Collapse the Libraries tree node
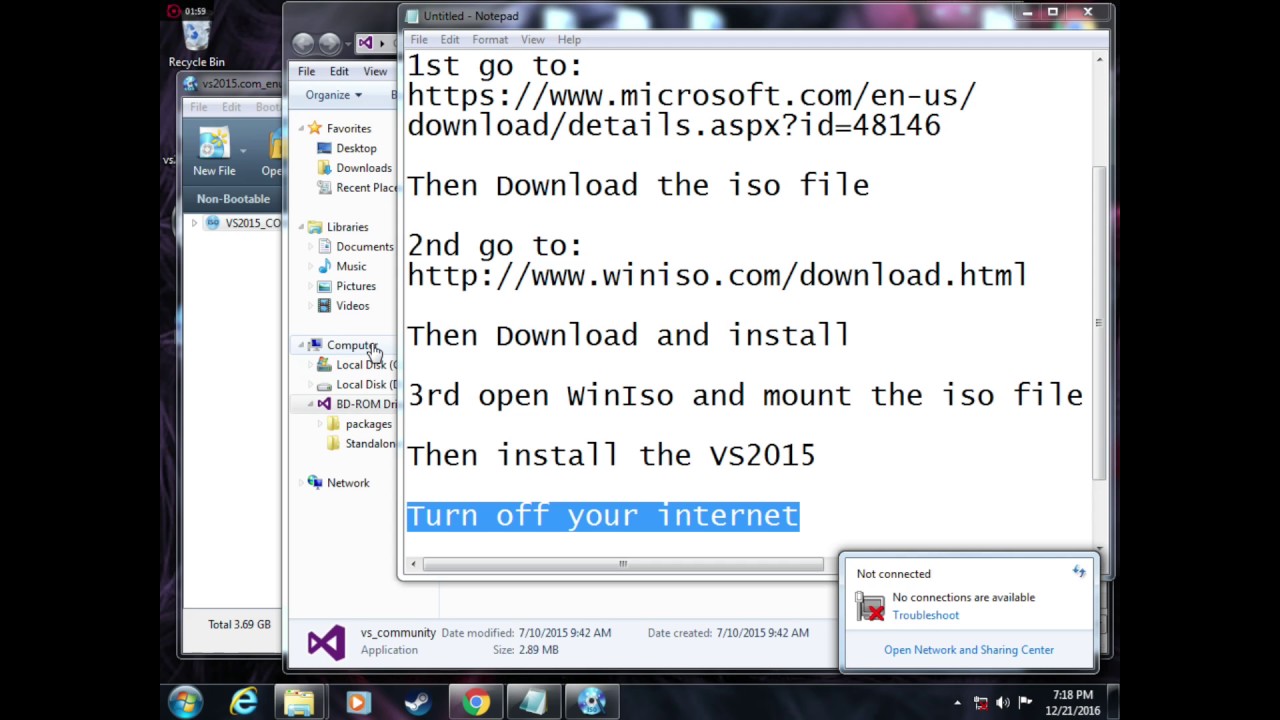 coord(300,227)
